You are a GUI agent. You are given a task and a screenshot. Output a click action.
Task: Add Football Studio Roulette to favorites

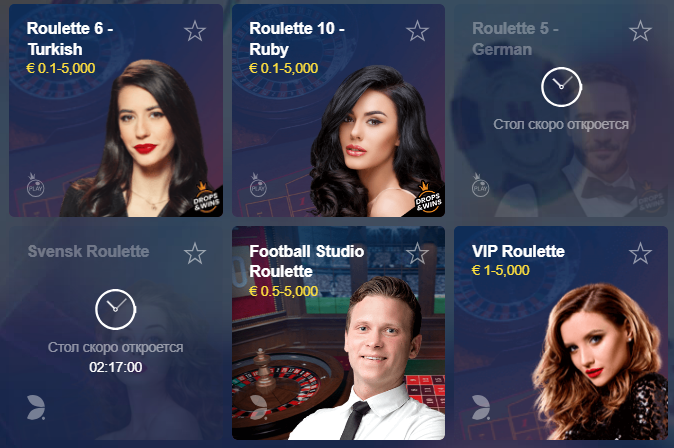417,253
